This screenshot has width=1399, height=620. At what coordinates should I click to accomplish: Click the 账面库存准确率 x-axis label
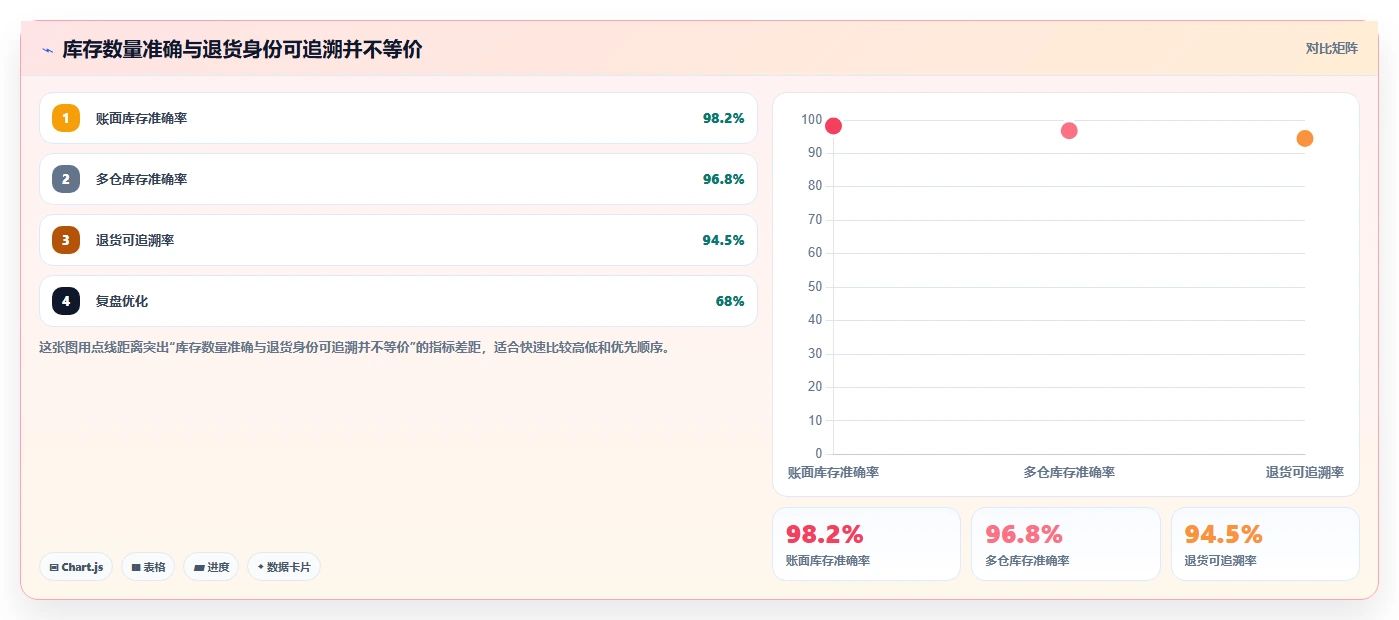(833, 472)
